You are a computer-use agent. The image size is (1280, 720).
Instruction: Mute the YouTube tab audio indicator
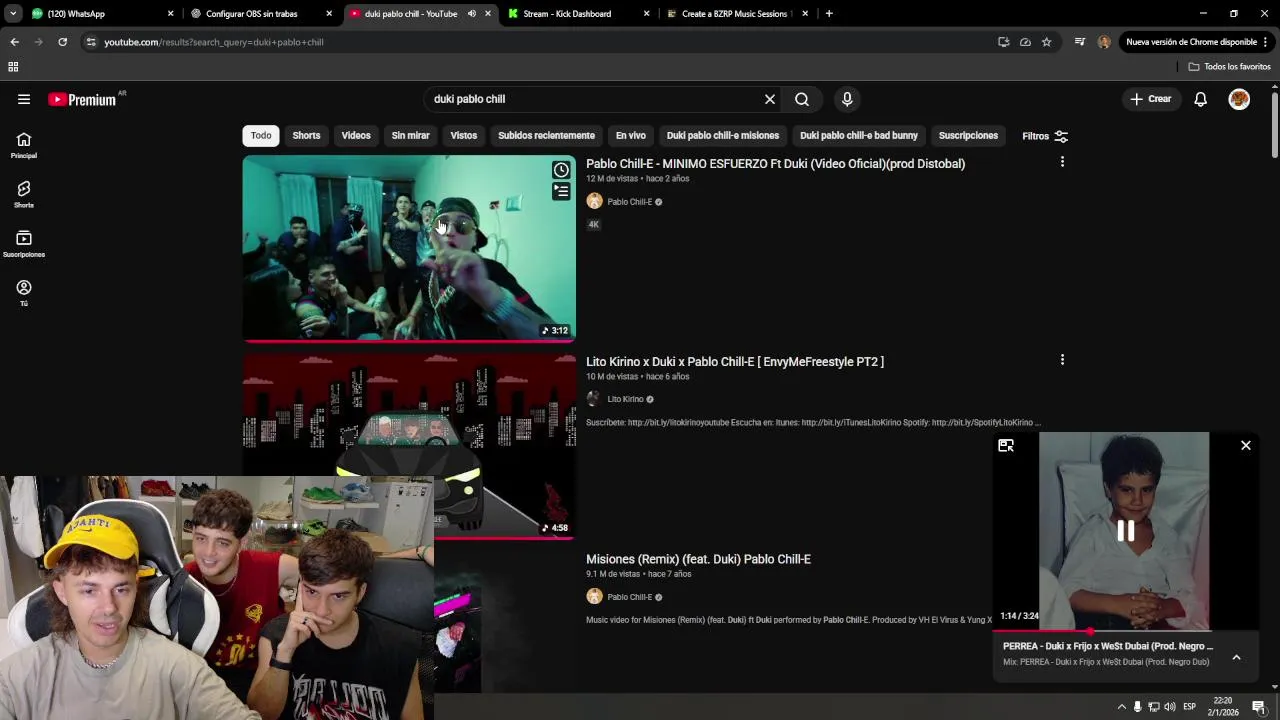point(471,14)
